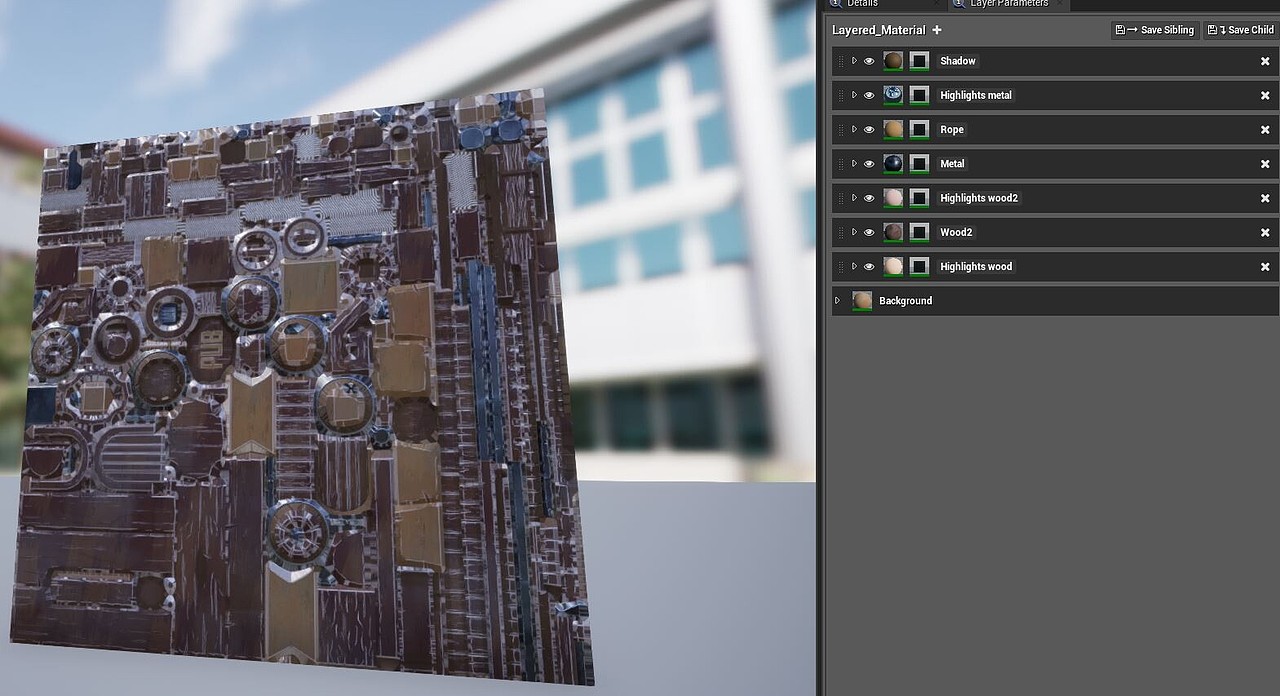Select the Highlights wood2 name field

pos(979,198)
